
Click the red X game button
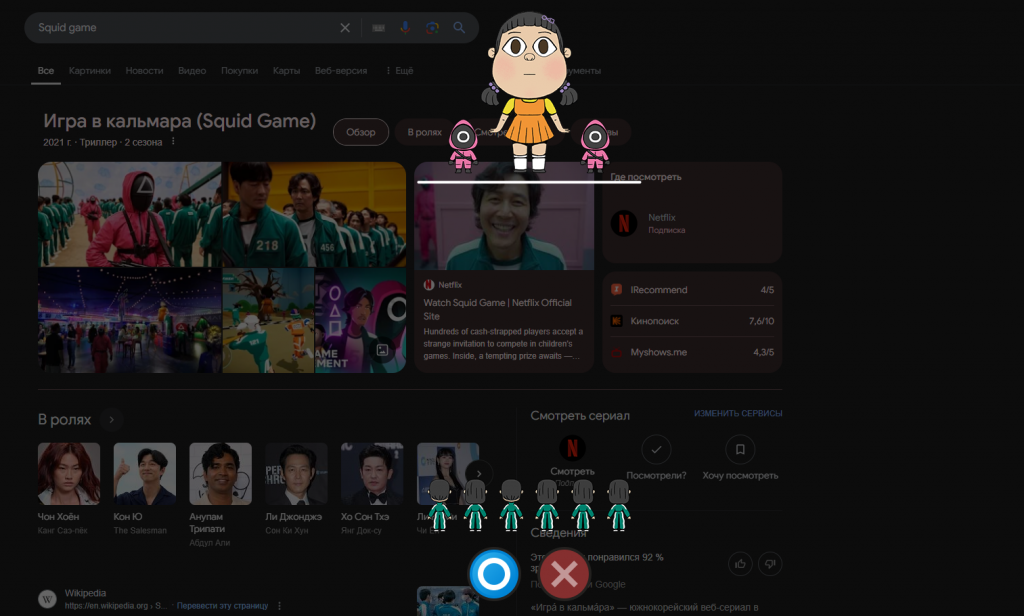click(x=564, y=574)
